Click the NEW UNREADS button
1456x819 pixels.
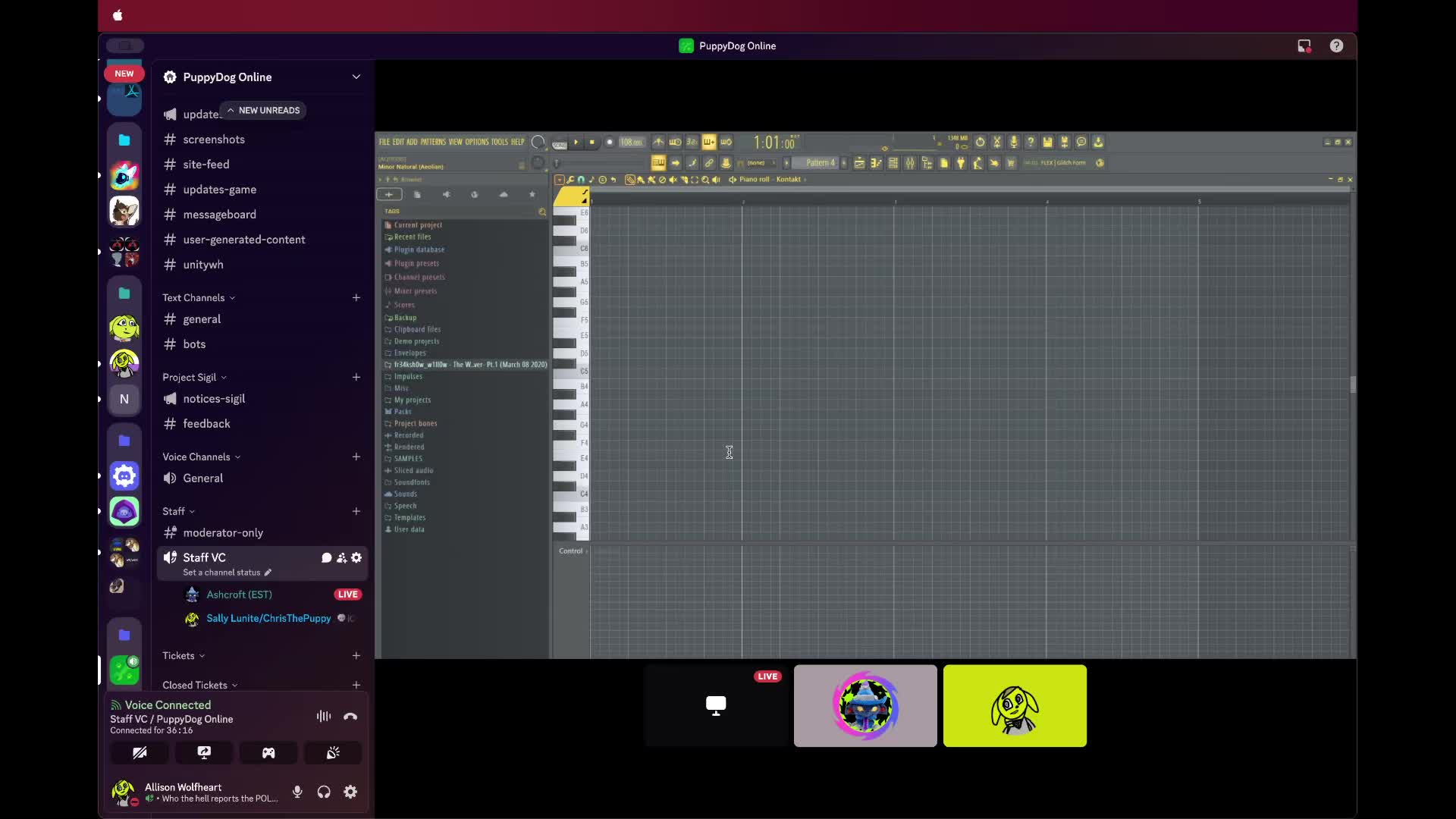[x=263, y=111]
